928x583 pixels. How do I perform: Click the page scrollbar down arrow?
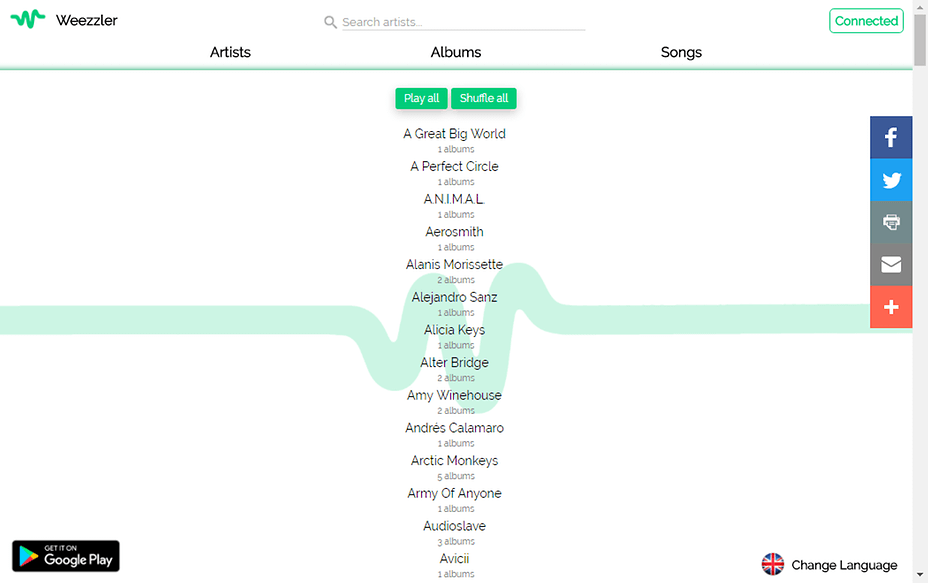tap(920, 574)
